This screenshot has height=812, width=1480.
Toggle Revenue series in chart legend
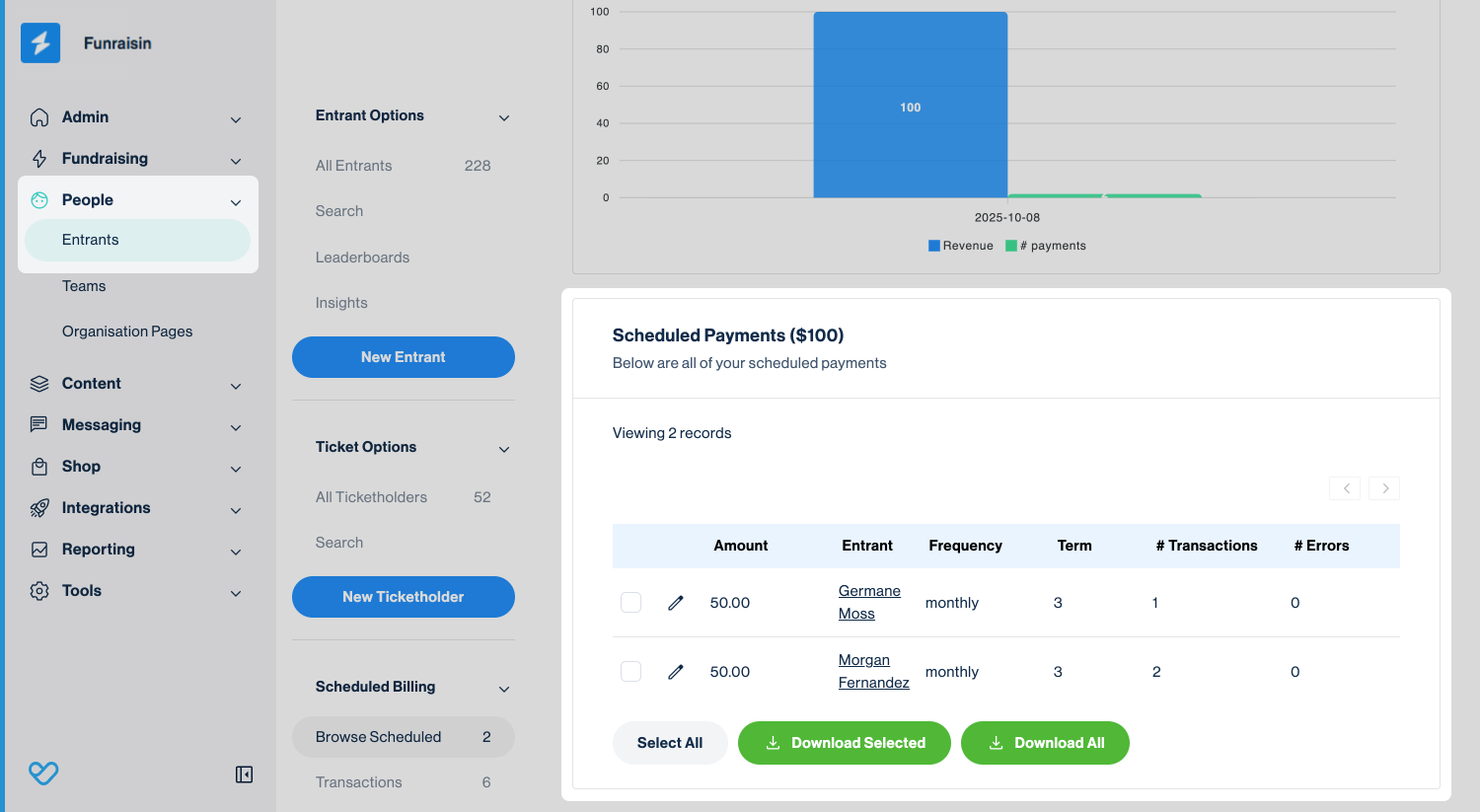point(960,246)
